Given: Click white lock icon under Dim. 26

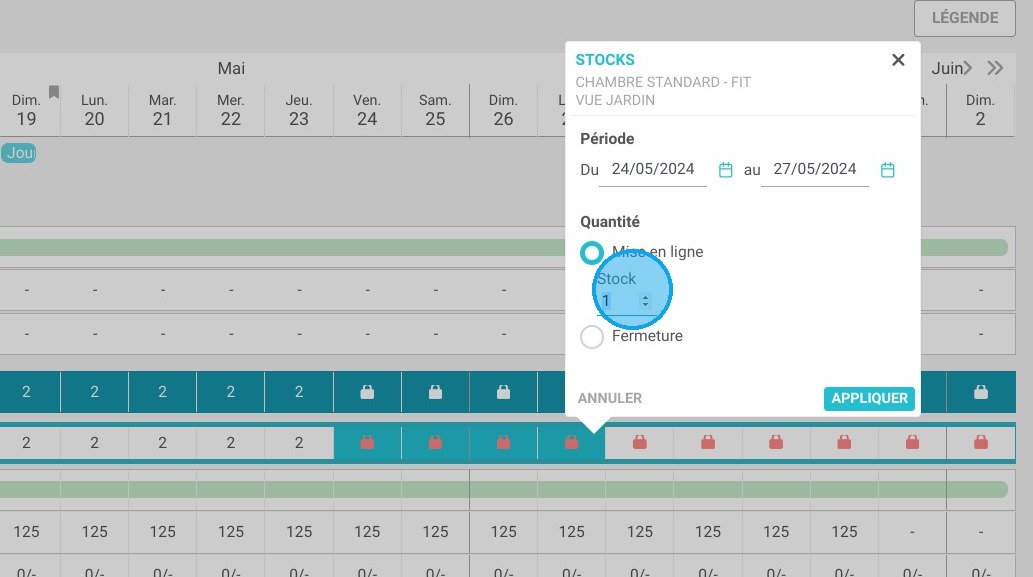Looking at the screenshot, I should click(503, 392).
